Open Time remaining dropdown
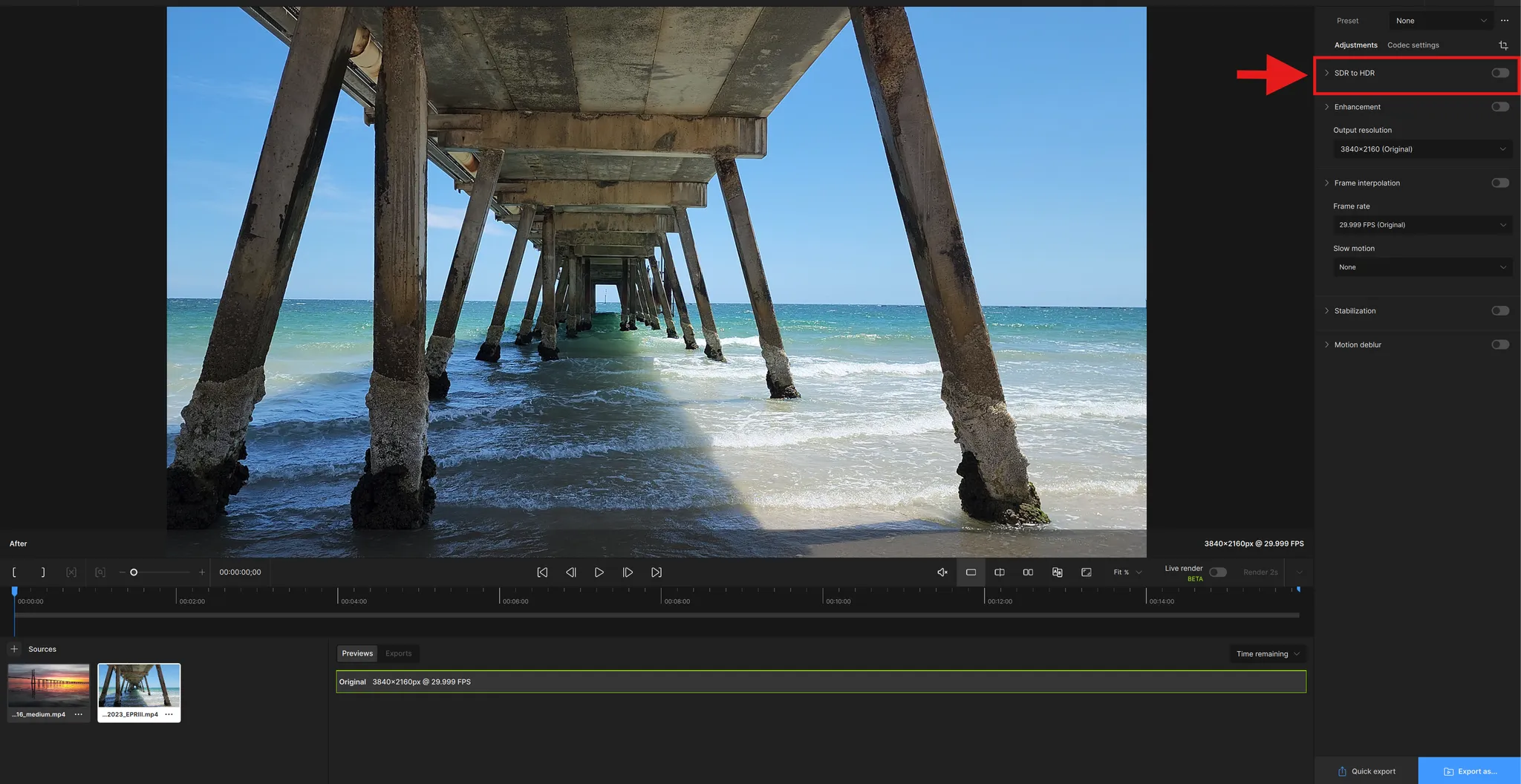The height and width of the screenshot is (784, 1521). tap(1268, 654)
